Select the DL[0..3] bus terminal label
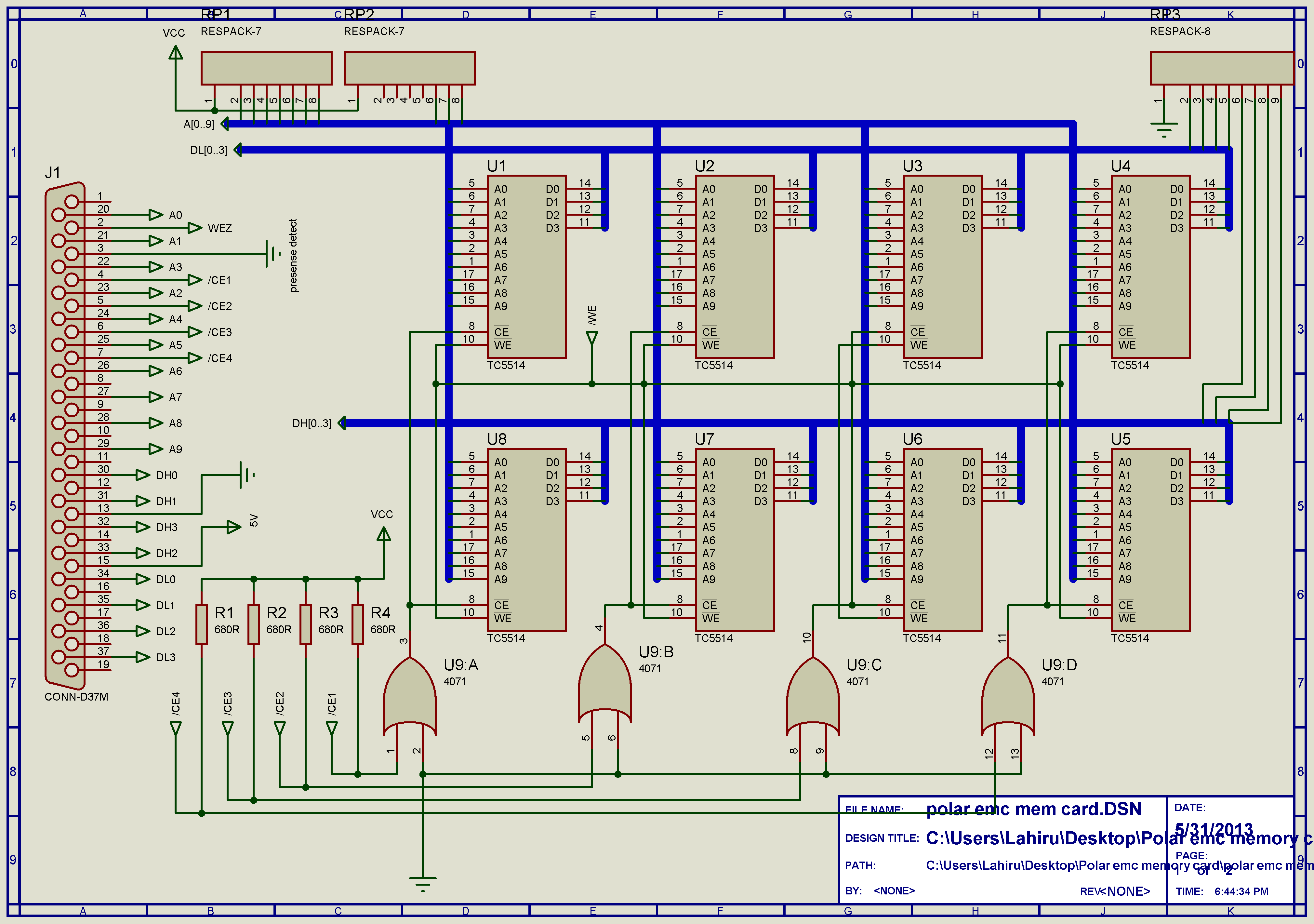 pos(208,150)
